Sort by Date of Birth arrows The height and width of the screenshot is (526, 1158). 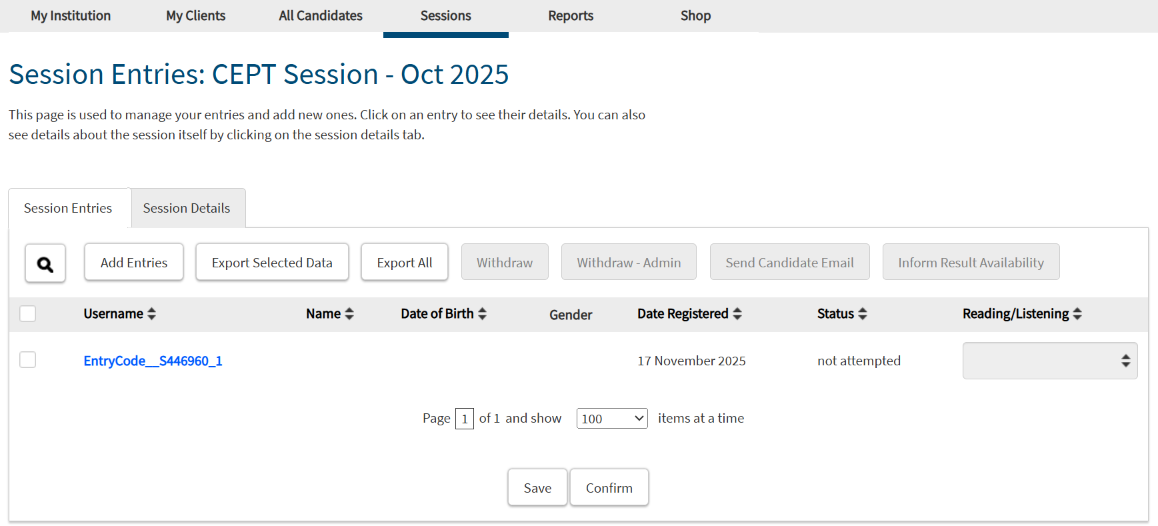(x=482, y=314)
